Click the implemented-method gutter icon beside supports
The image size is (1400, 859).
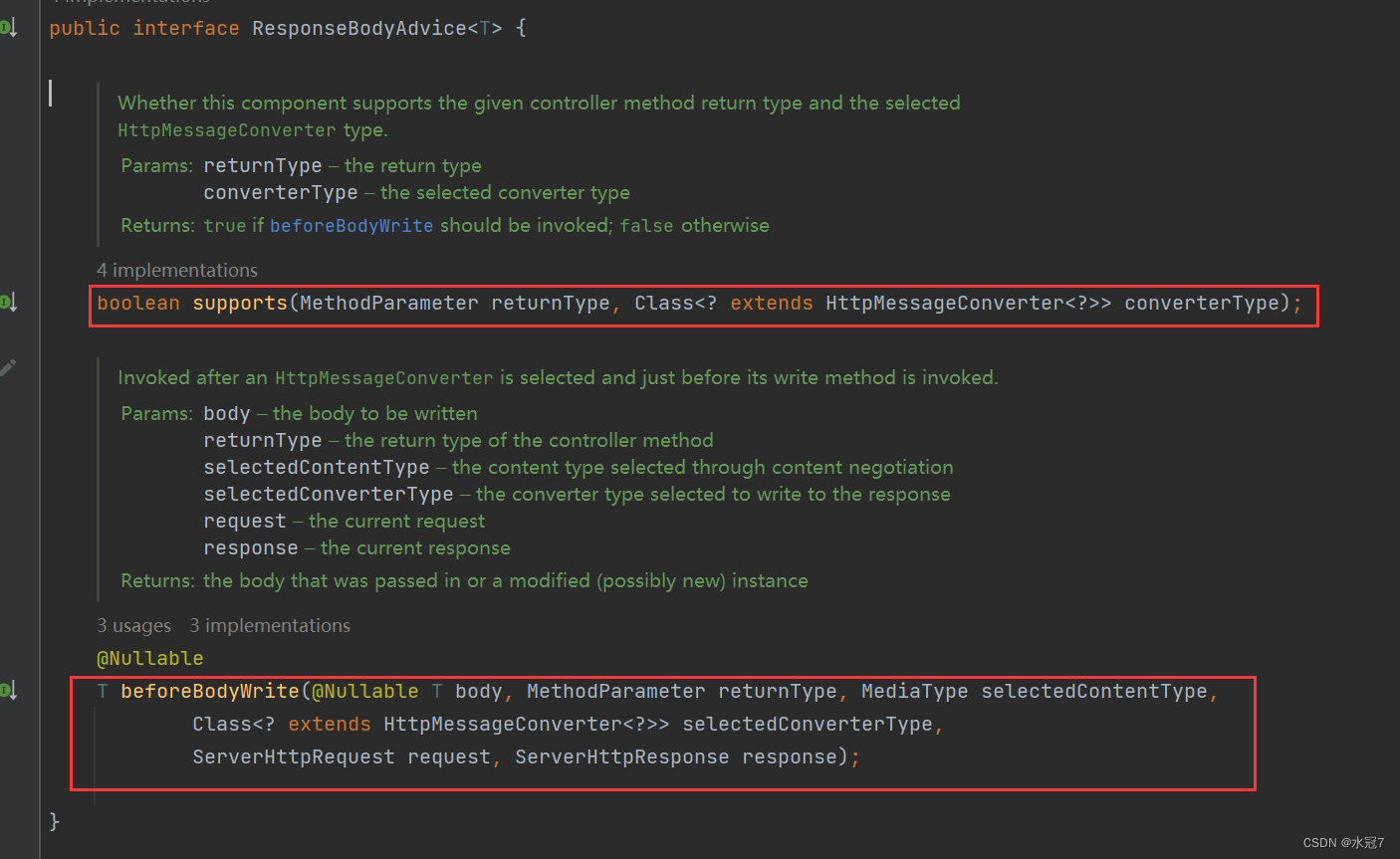pyautogui.click(x=9, y=302)
